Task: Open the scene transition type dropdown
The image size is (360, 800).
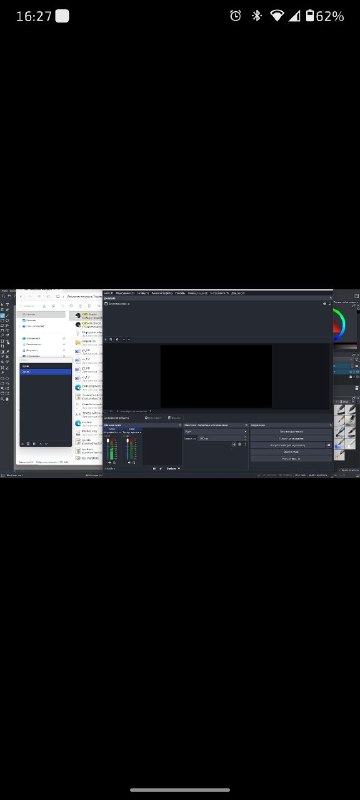Action: pos(215,432)
